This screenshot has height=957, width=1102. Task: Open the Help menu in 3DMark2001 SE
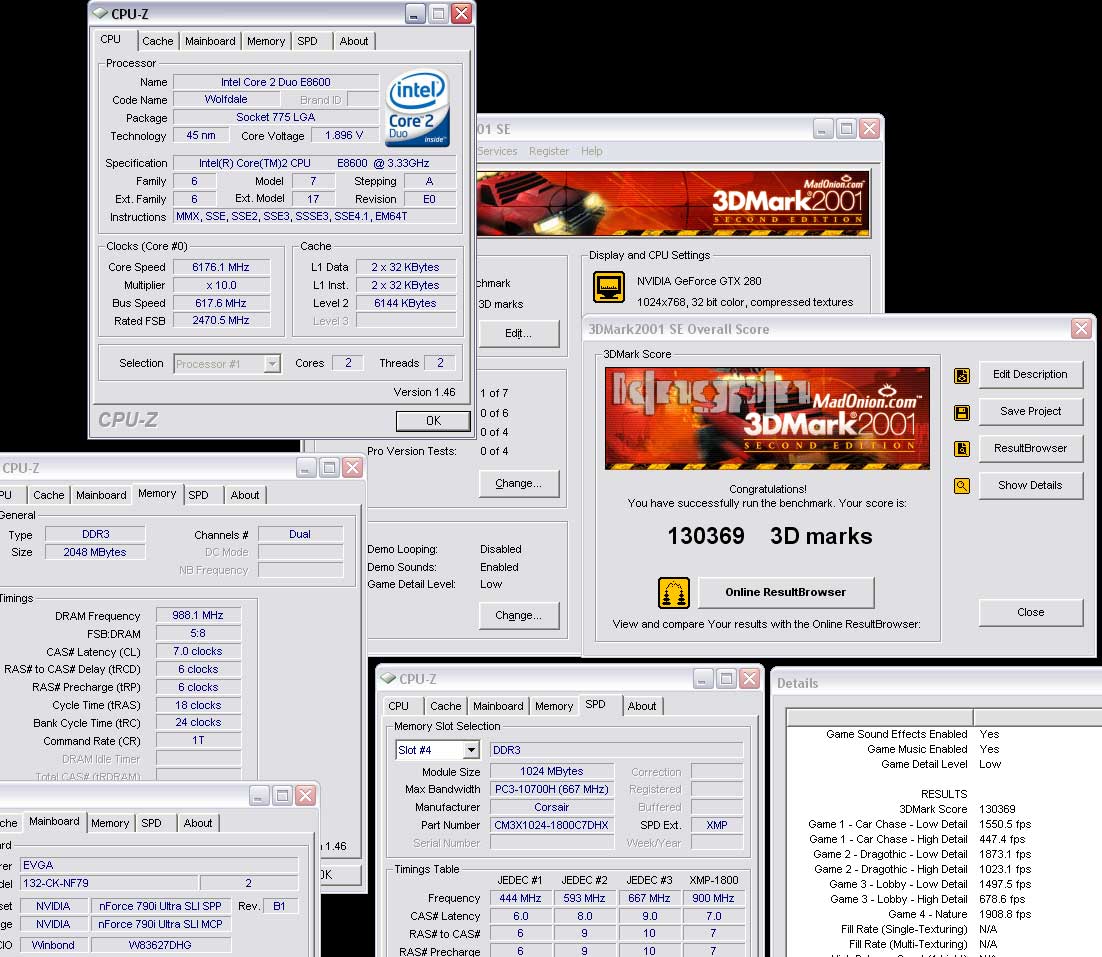[x=591, y=151]
